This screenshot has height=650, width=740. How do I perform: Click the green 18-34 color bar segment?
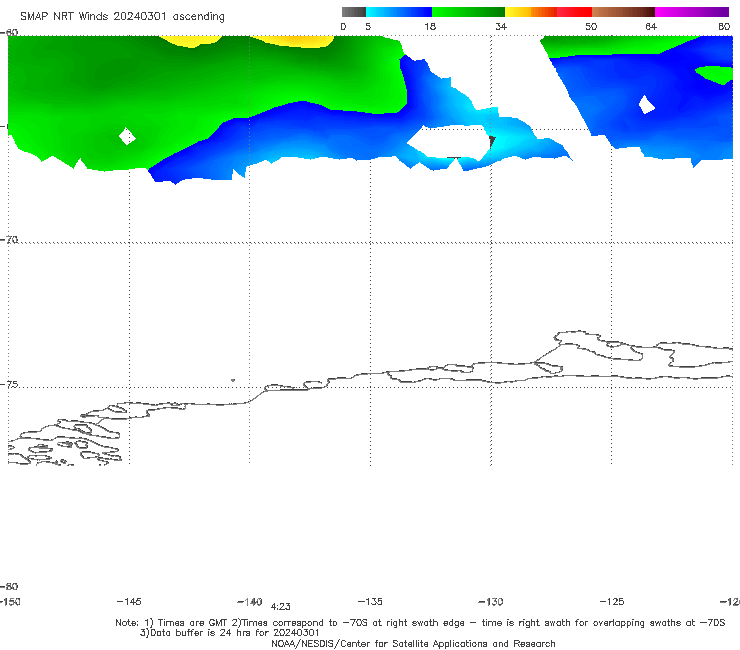click(x=468, y=12)
